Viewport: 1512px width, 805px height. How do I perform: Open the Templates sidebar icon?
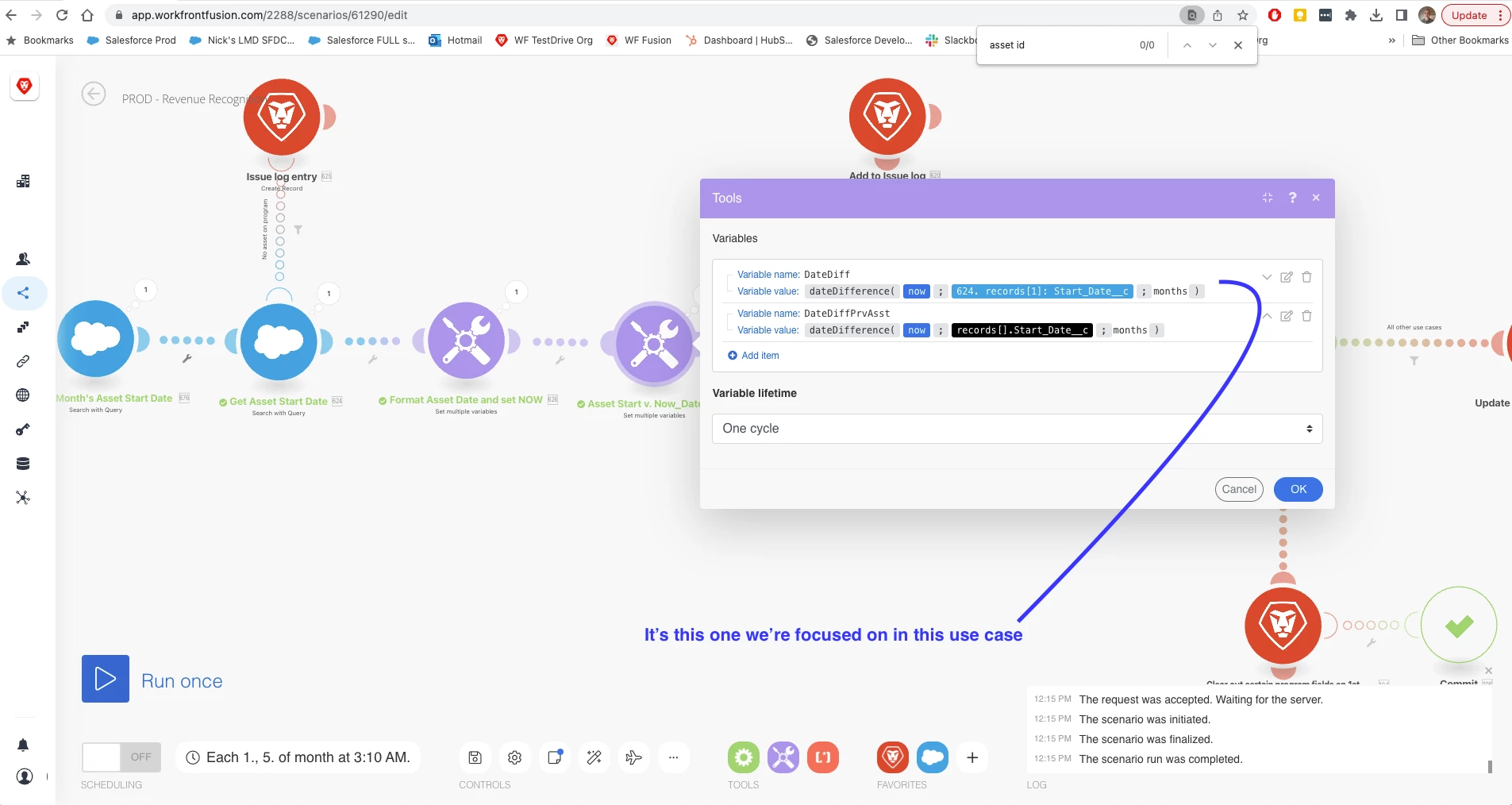[23, 327]
